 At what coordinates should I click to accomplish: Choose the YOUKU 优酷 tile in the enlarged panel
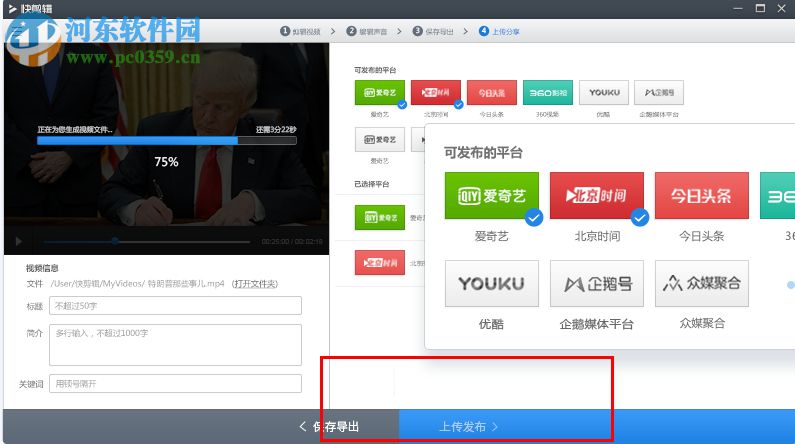[x=491, y=283]
